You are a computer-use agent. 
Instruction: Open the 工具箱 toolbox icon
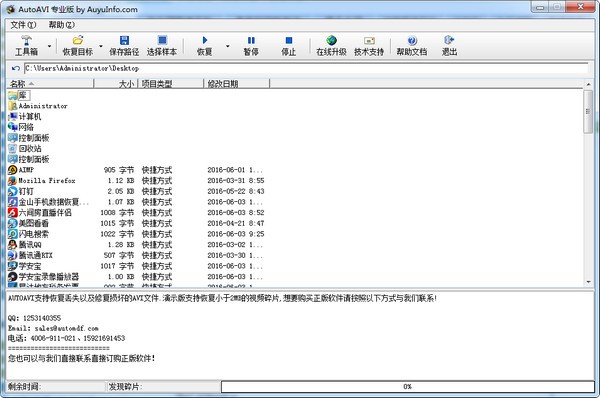(26, 41)
